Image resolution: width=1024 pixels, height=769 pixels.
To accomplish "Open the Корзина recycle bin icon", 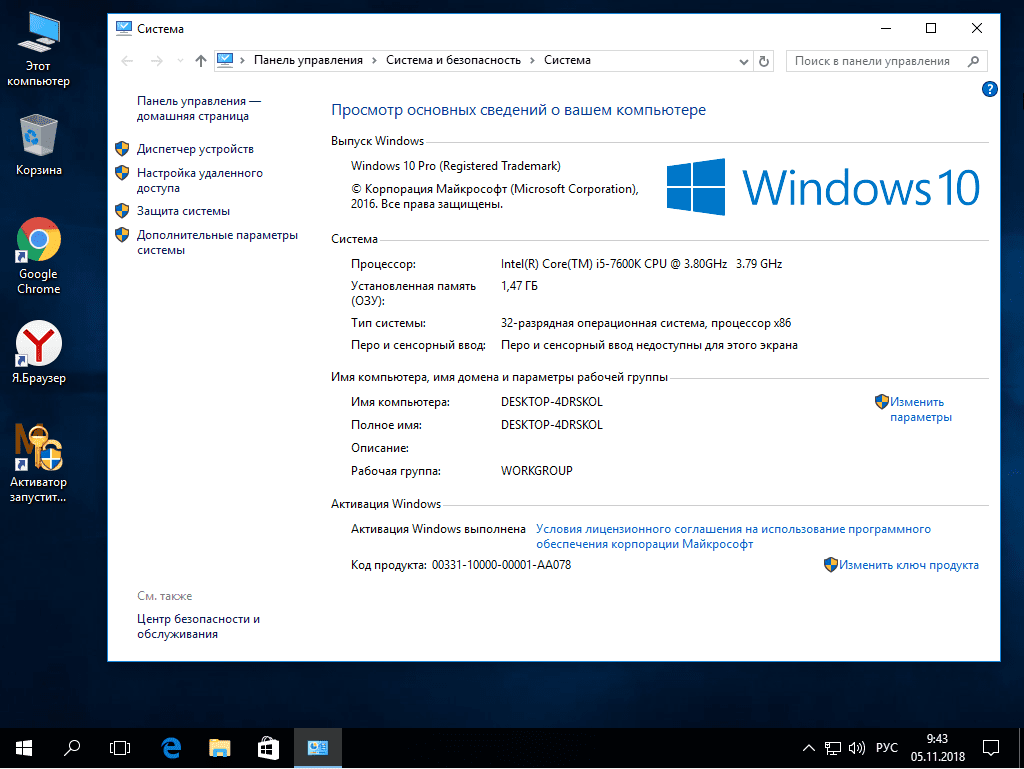I will tap(38, 145).
